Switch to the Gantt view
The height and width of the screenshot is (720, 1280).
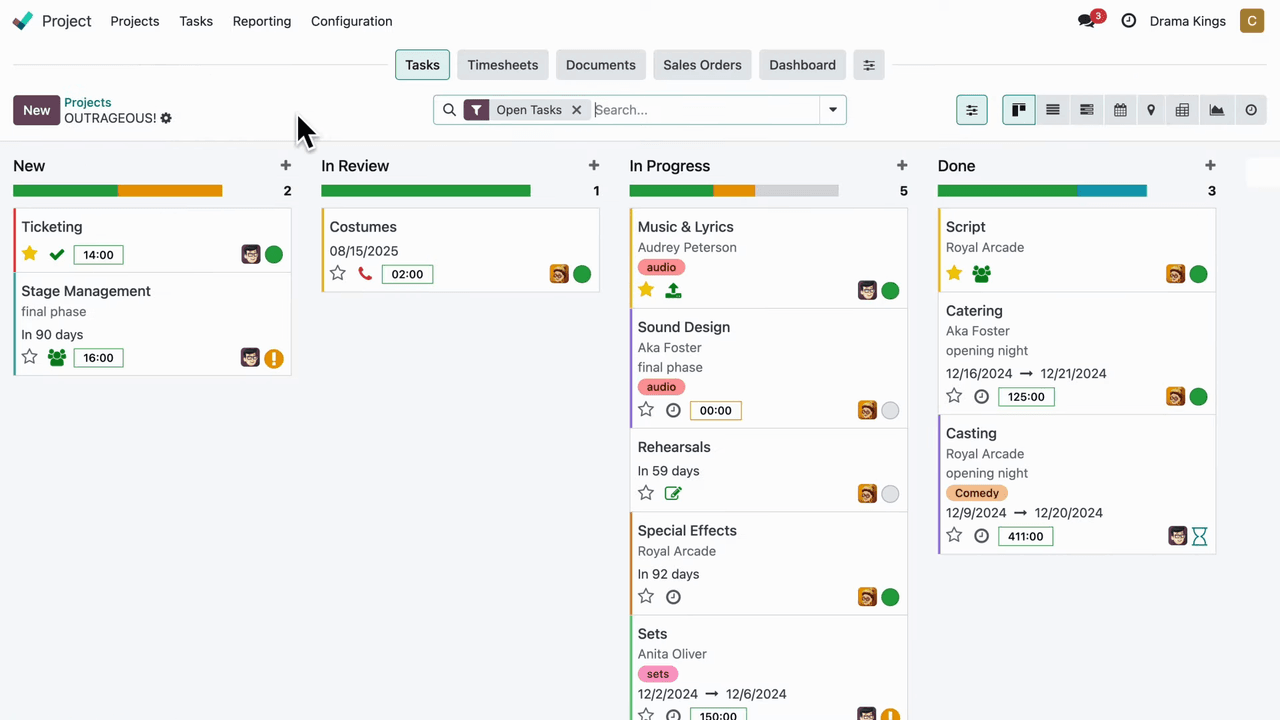tap(1086, 110)
